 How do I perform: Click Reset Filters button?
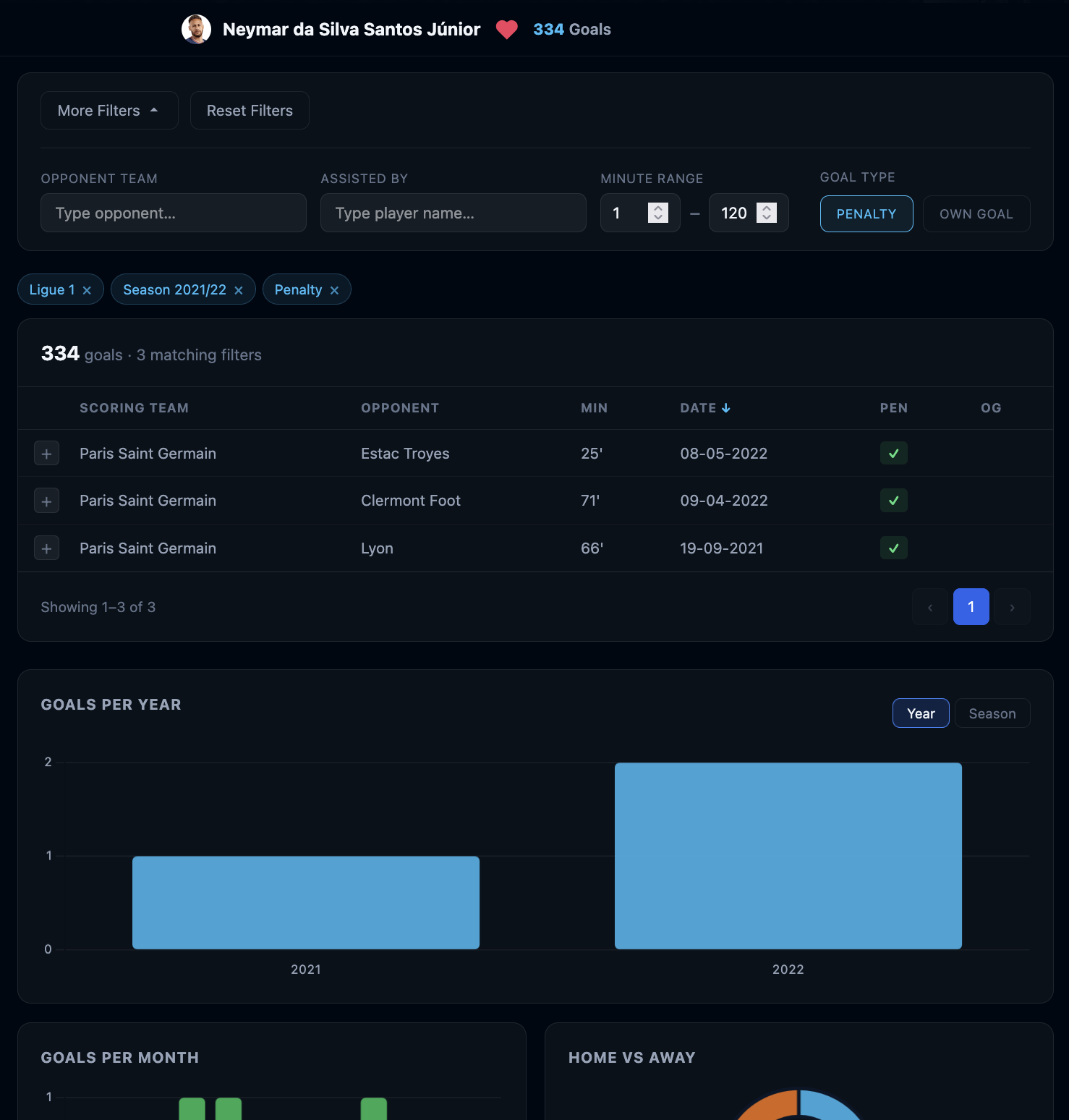(x=250, y=111)
